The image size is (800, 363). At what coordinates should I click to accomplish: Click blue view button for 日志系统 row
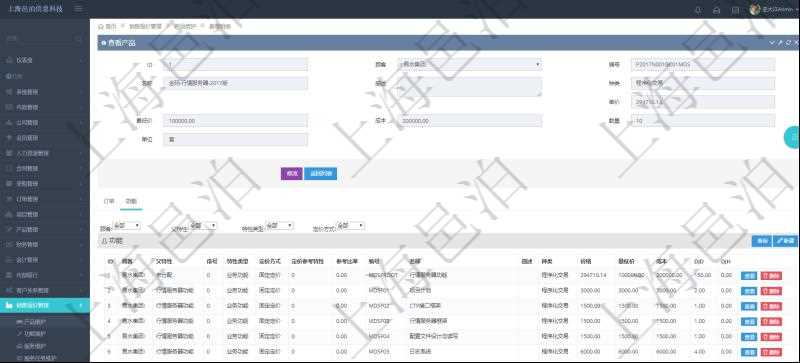[749, 352]
